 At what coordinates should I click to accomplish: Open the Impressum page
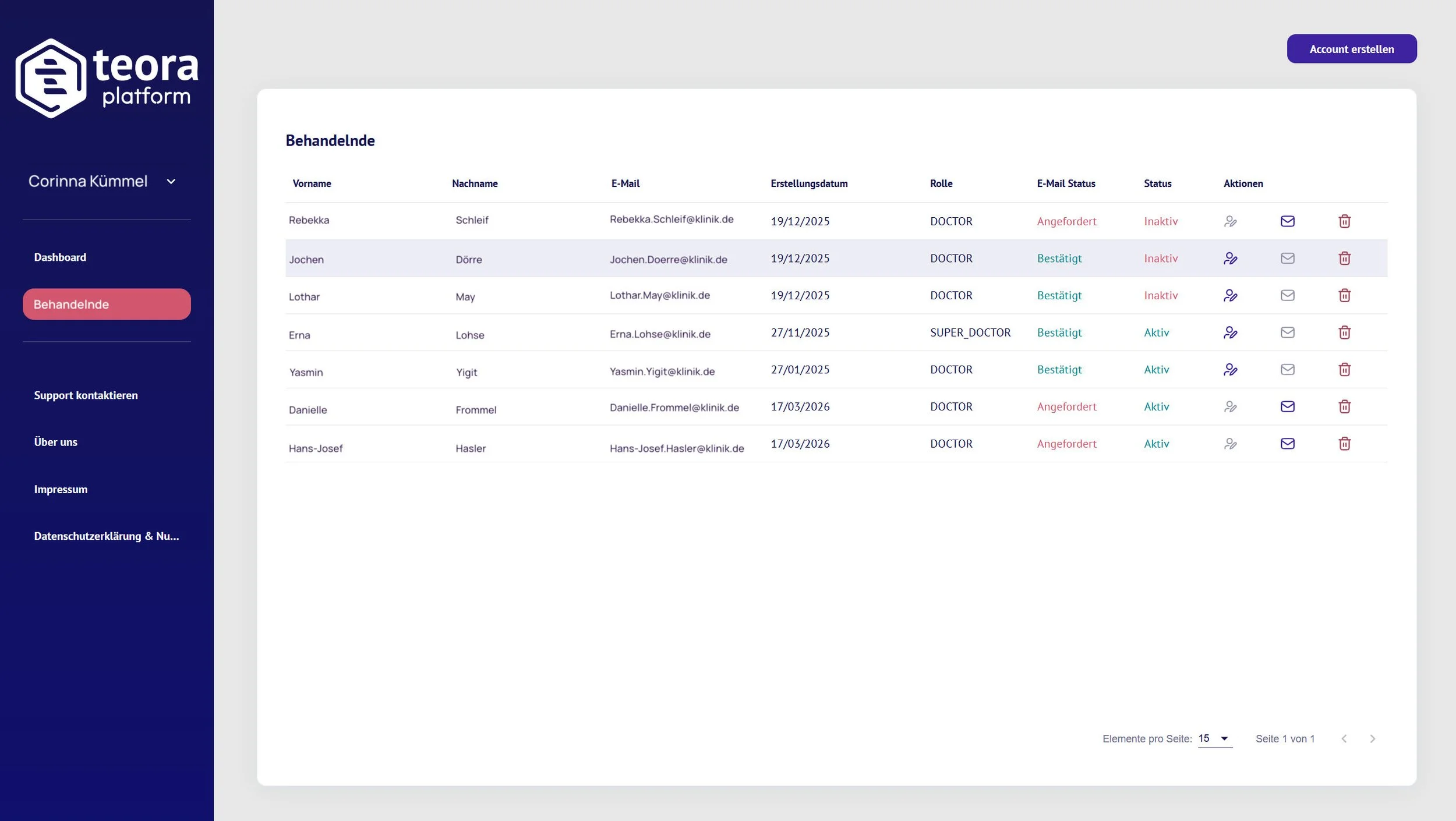(61, 489)
